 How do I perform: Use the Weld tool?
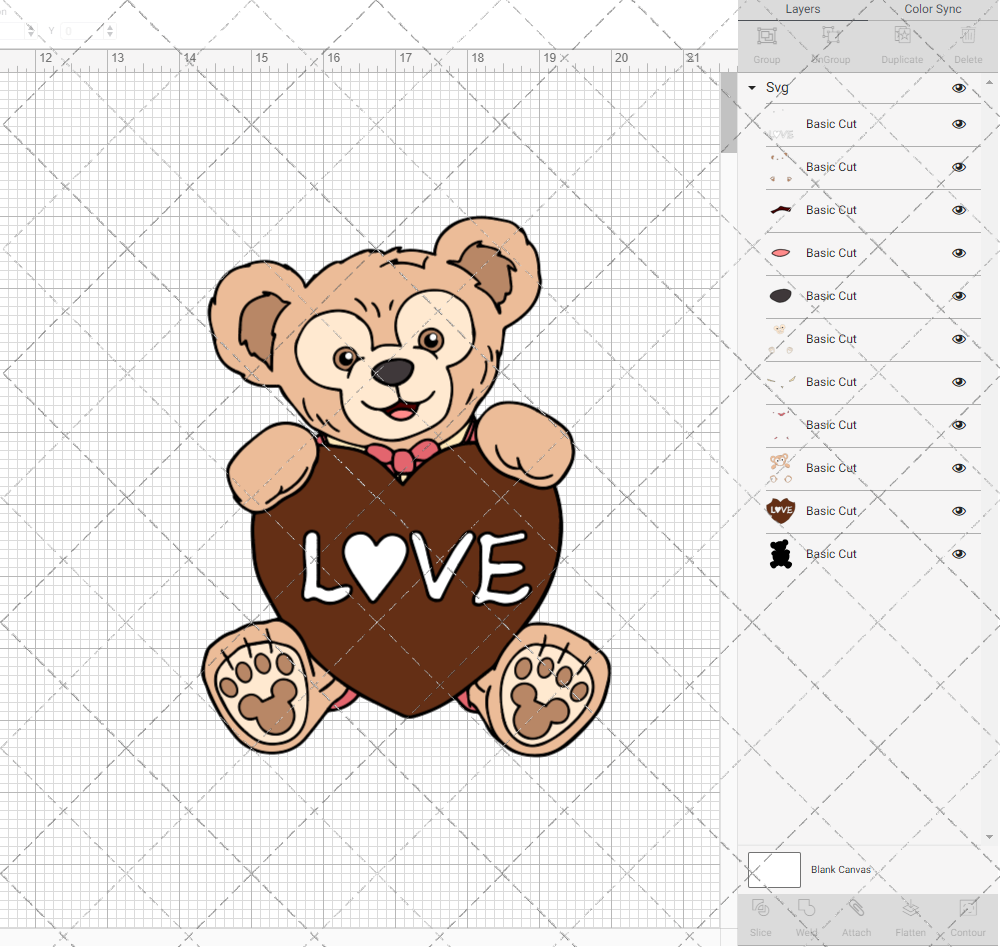click(806, 908)
